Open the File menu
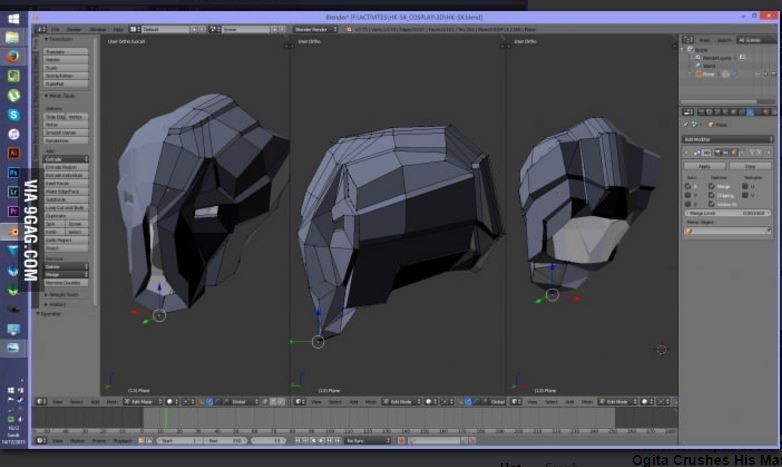Image resolution: width=782 pixels, height=467 pixels. (55, 29)
